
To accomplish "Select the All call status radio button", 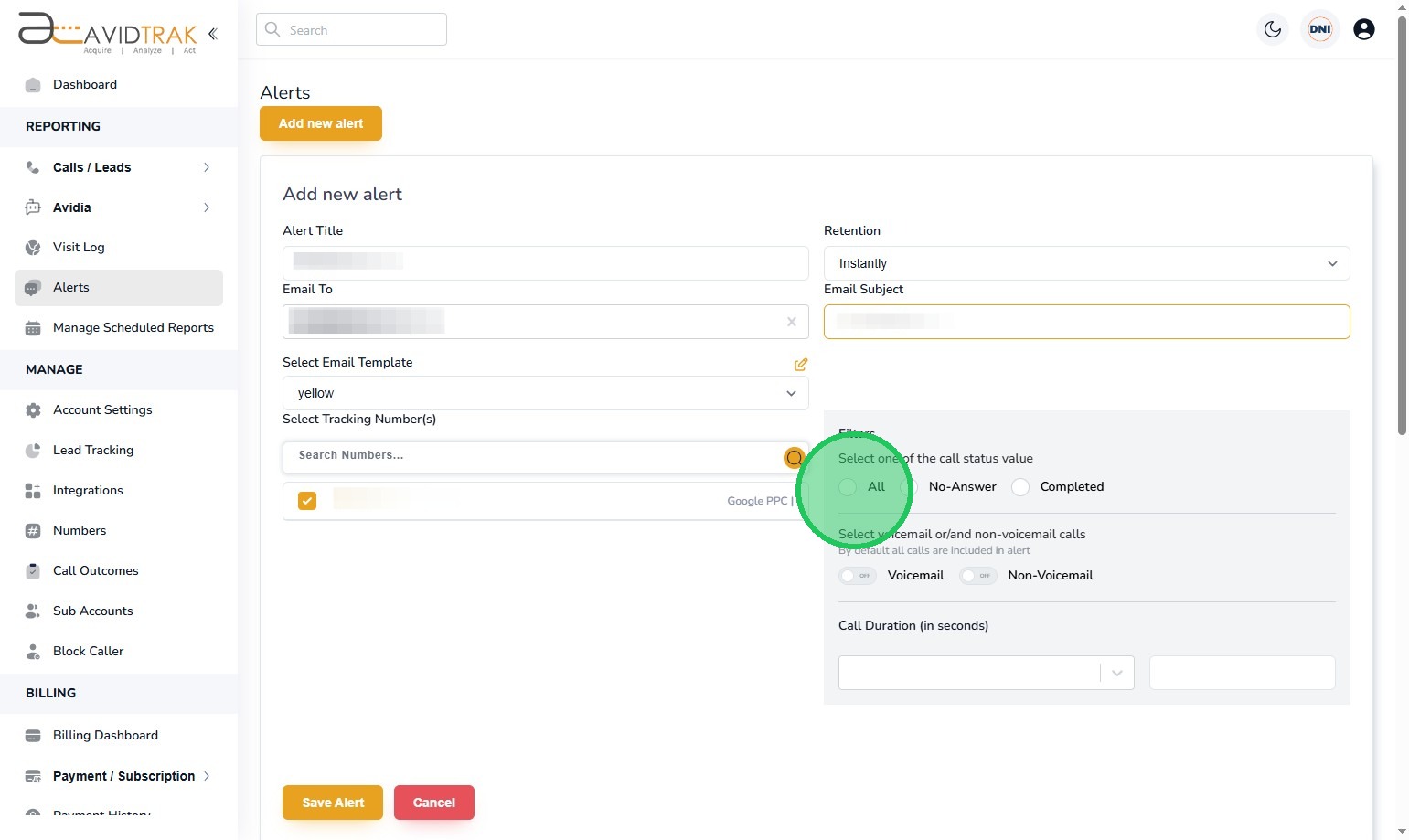I will pyautogui.click(x=848, y=487).
